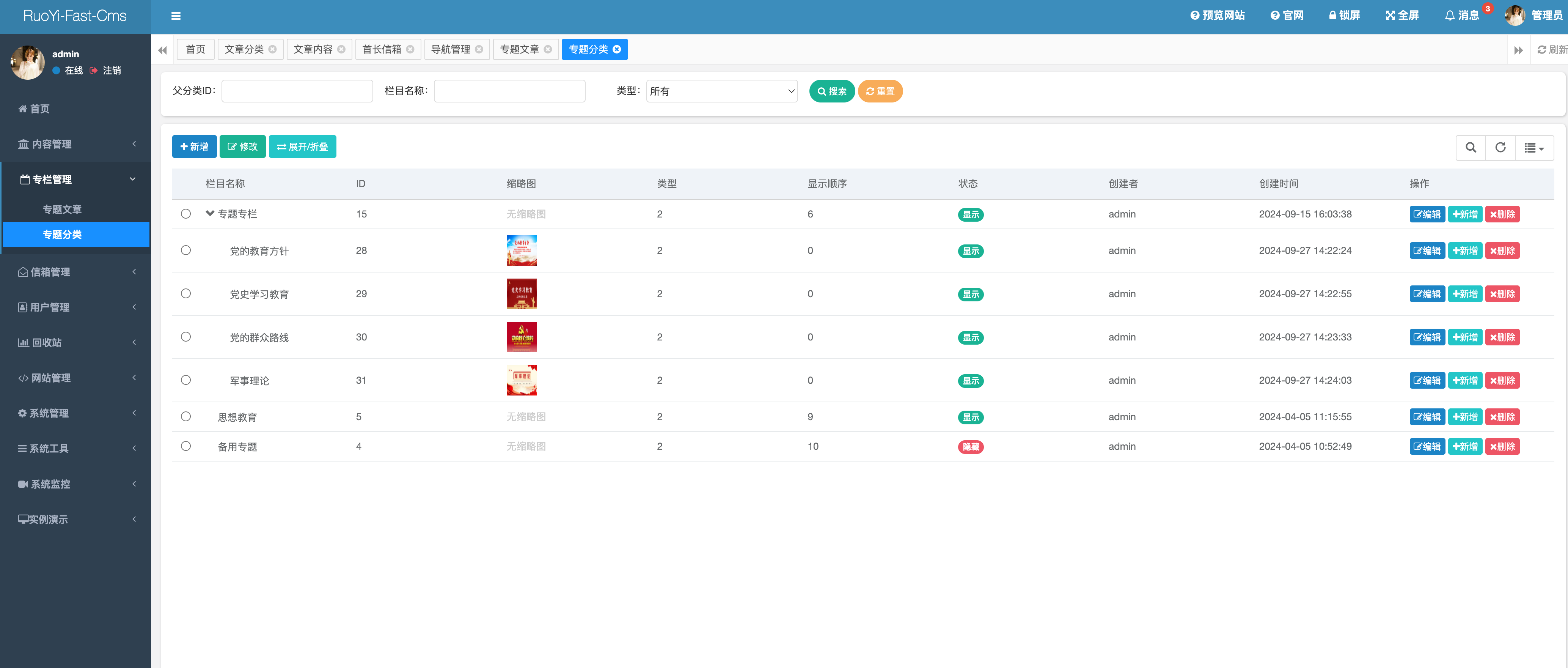Close the 首长信箱 tab
Image resolution: width=1568 pixels, height=668 pixels.
[x=410, y=49]
